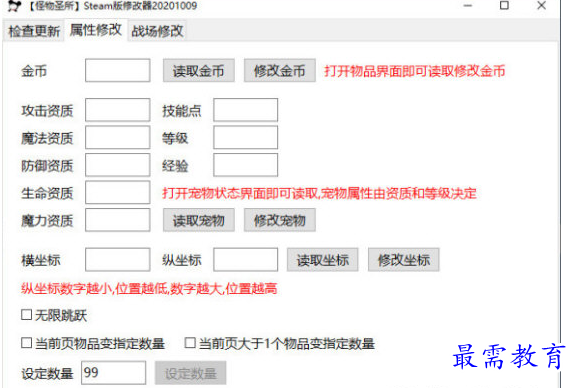Focus the 魔力资质 input box

[118, 220]
